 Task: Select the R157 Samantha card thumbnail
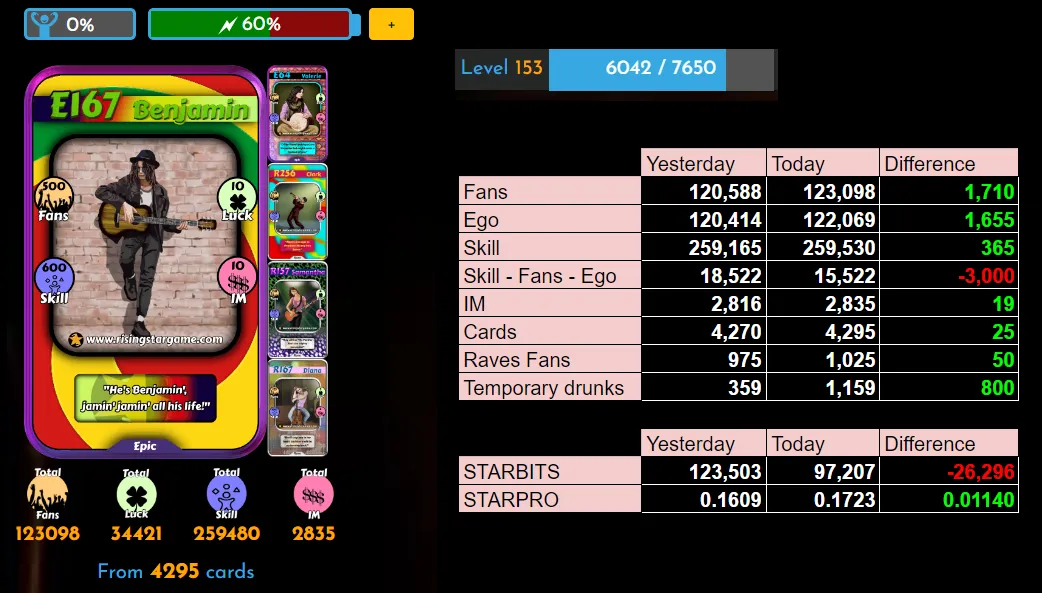point(298,310)
